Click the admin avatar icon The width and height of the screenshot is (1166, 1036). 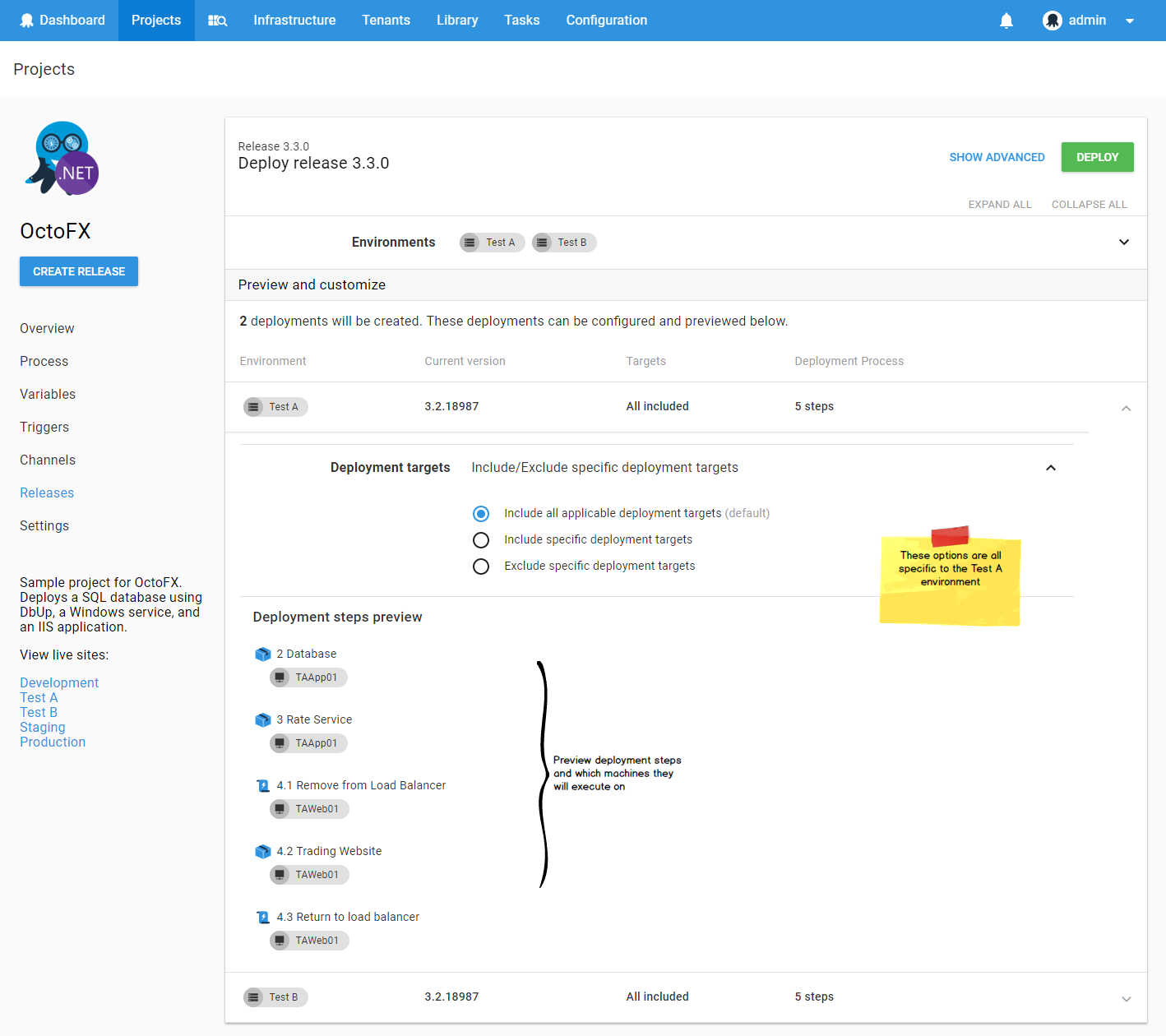tap(1053, 20)
